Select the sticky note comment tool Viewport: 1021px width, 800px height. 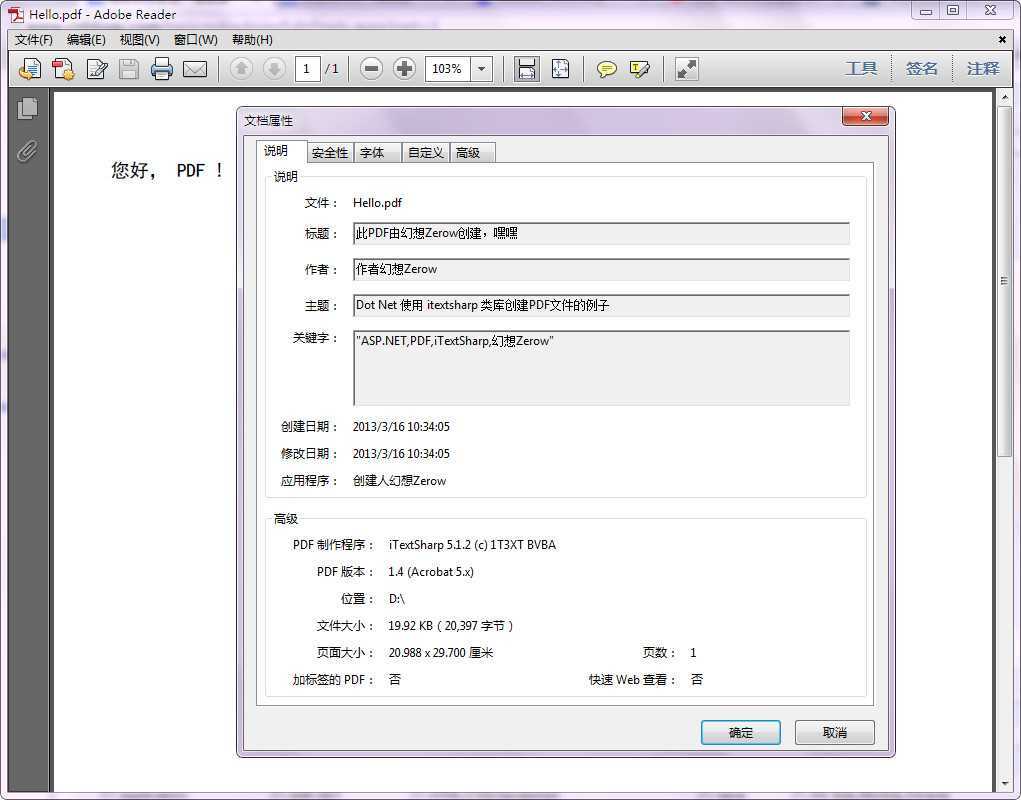point(606,69)
